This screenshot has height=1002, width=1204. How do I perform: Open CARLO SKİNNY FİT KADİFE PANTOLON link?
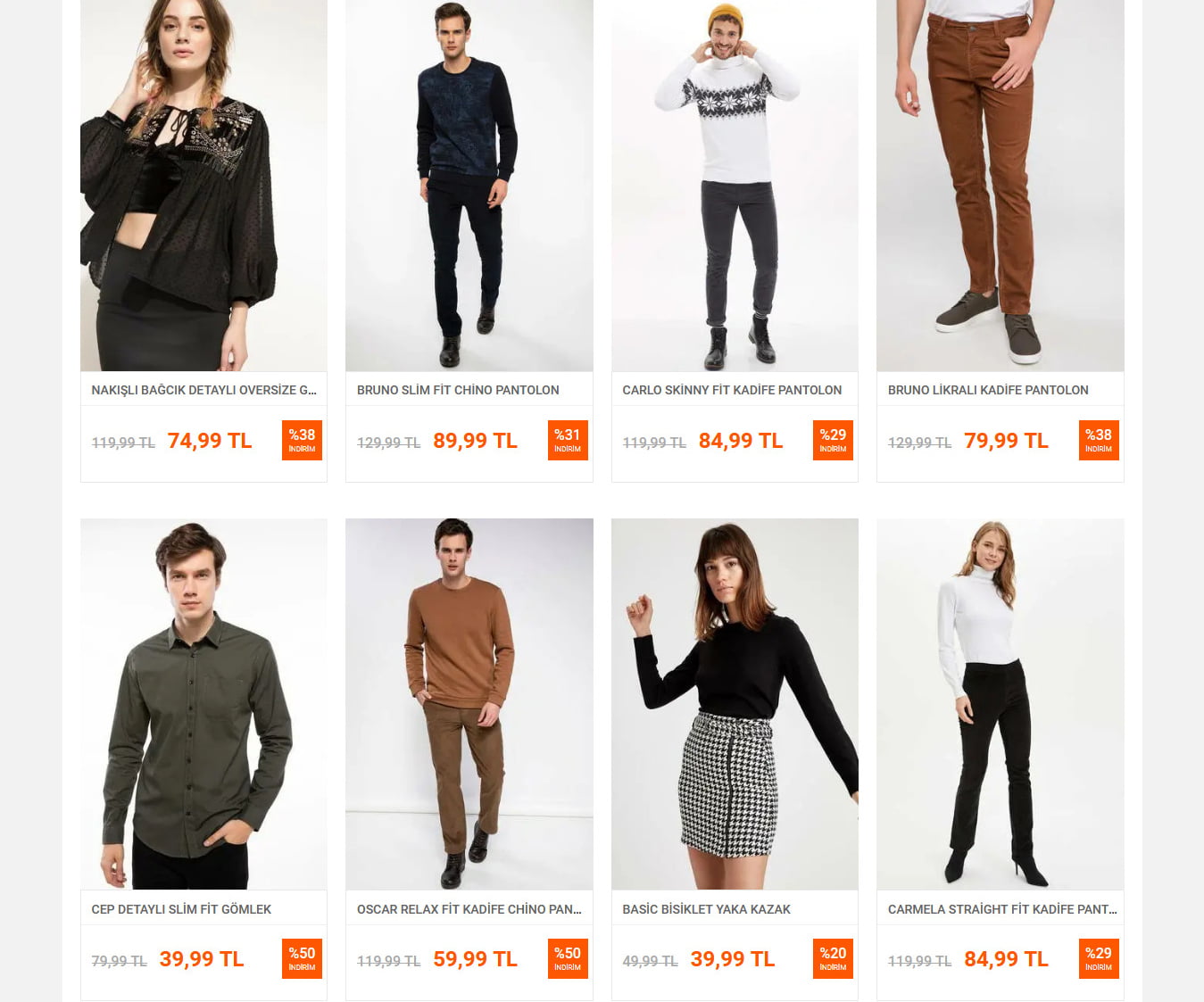[732, 390]
